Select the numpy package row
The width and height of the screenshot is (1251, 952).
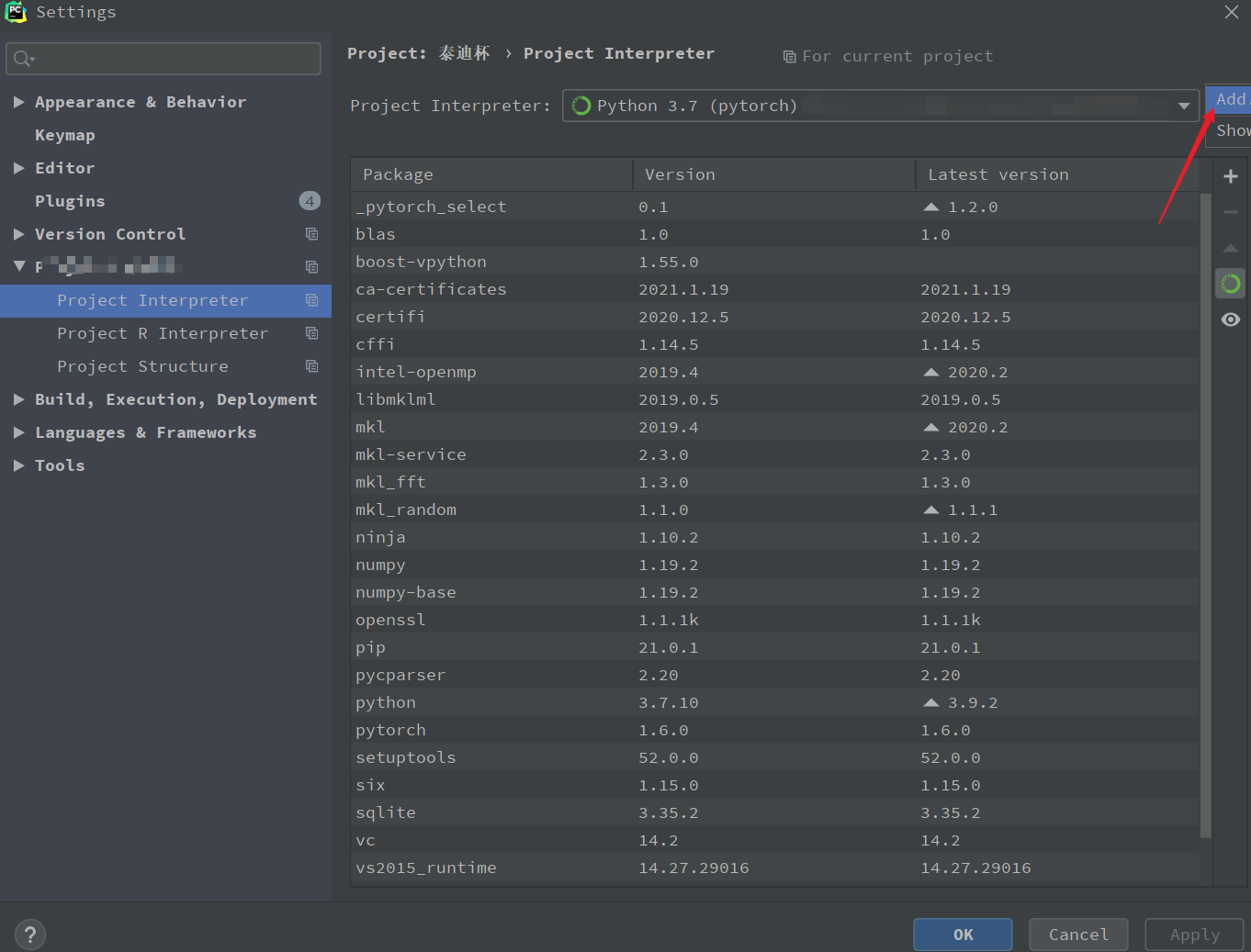[x=775, y=565]
